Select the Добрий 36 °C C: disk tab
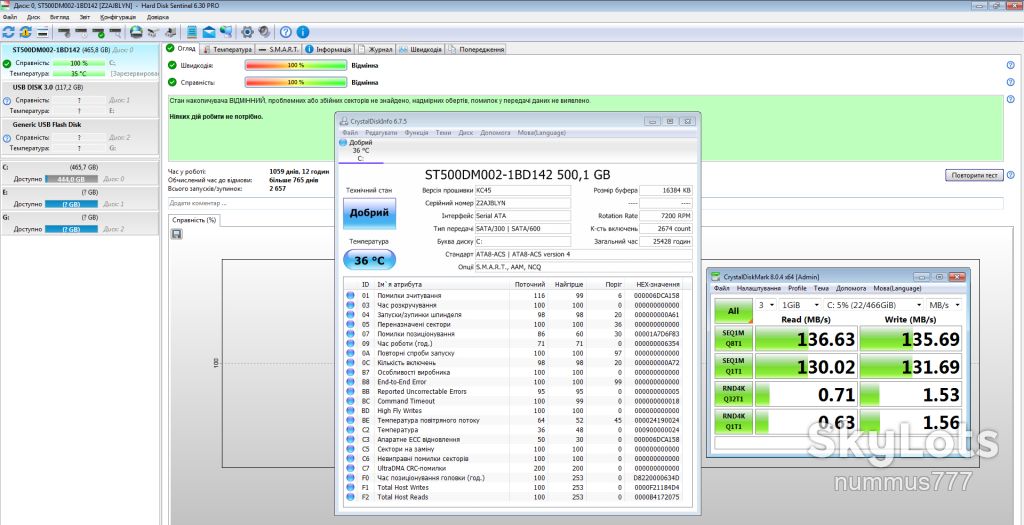Image resolution: width=1024 pixels, height=525 pixels. point(360,150)
